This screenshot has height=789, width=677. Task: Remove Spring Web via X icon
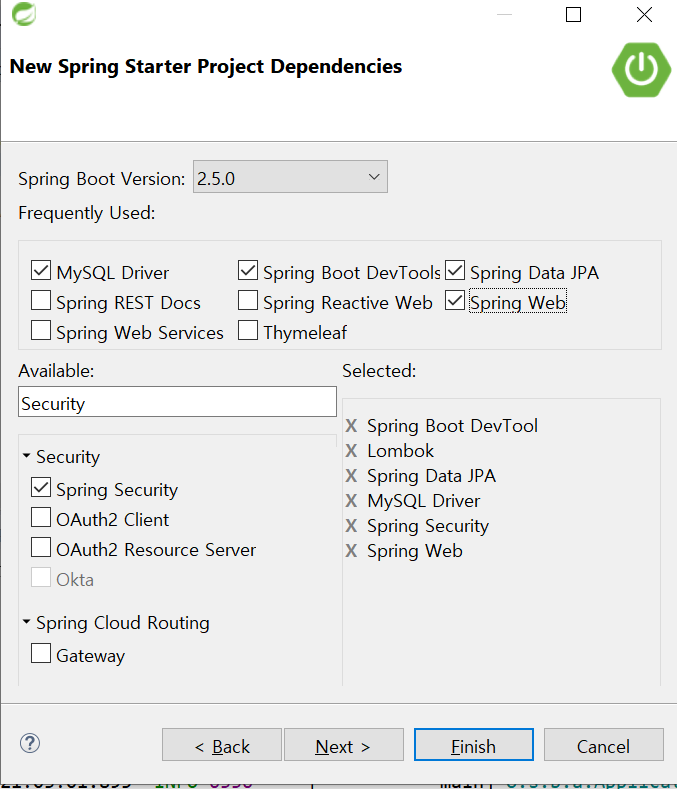tap(351, 551)
